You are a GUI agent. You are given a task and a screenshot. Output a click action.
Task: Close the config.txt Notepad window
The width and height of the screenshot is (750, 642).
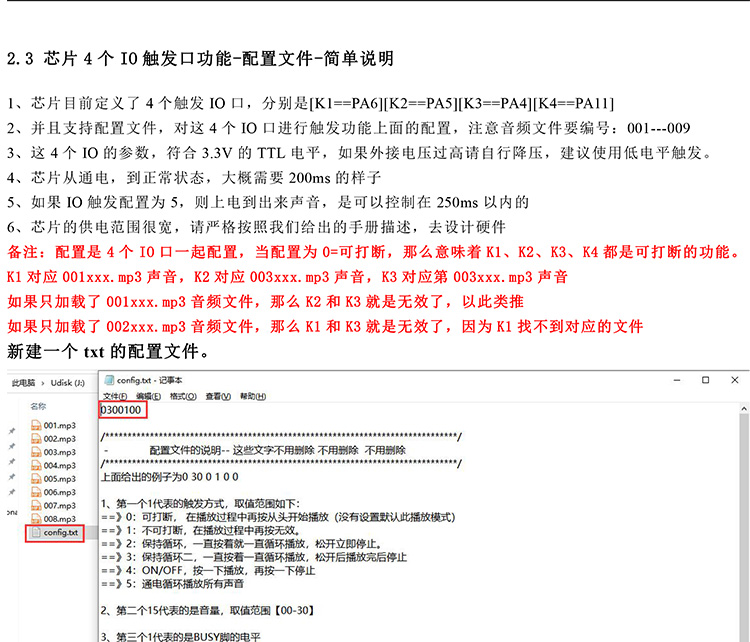(x=735, y=380)
